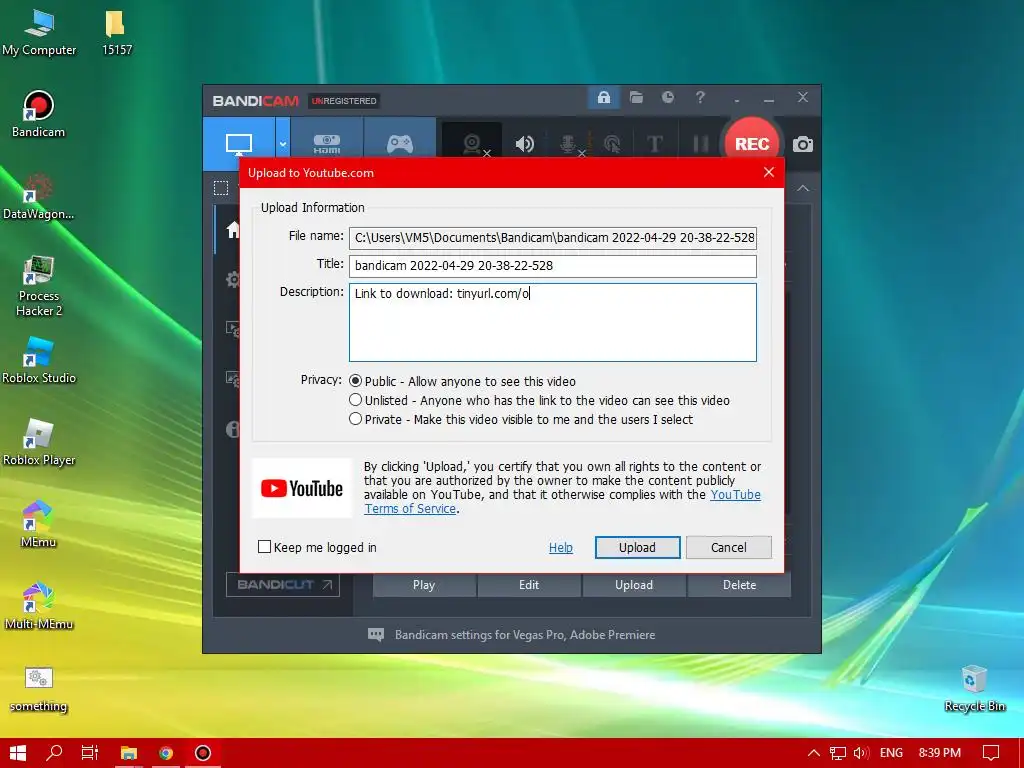
Task: Click the speaker sound icon in Bandicam
Action: (524, 144)
